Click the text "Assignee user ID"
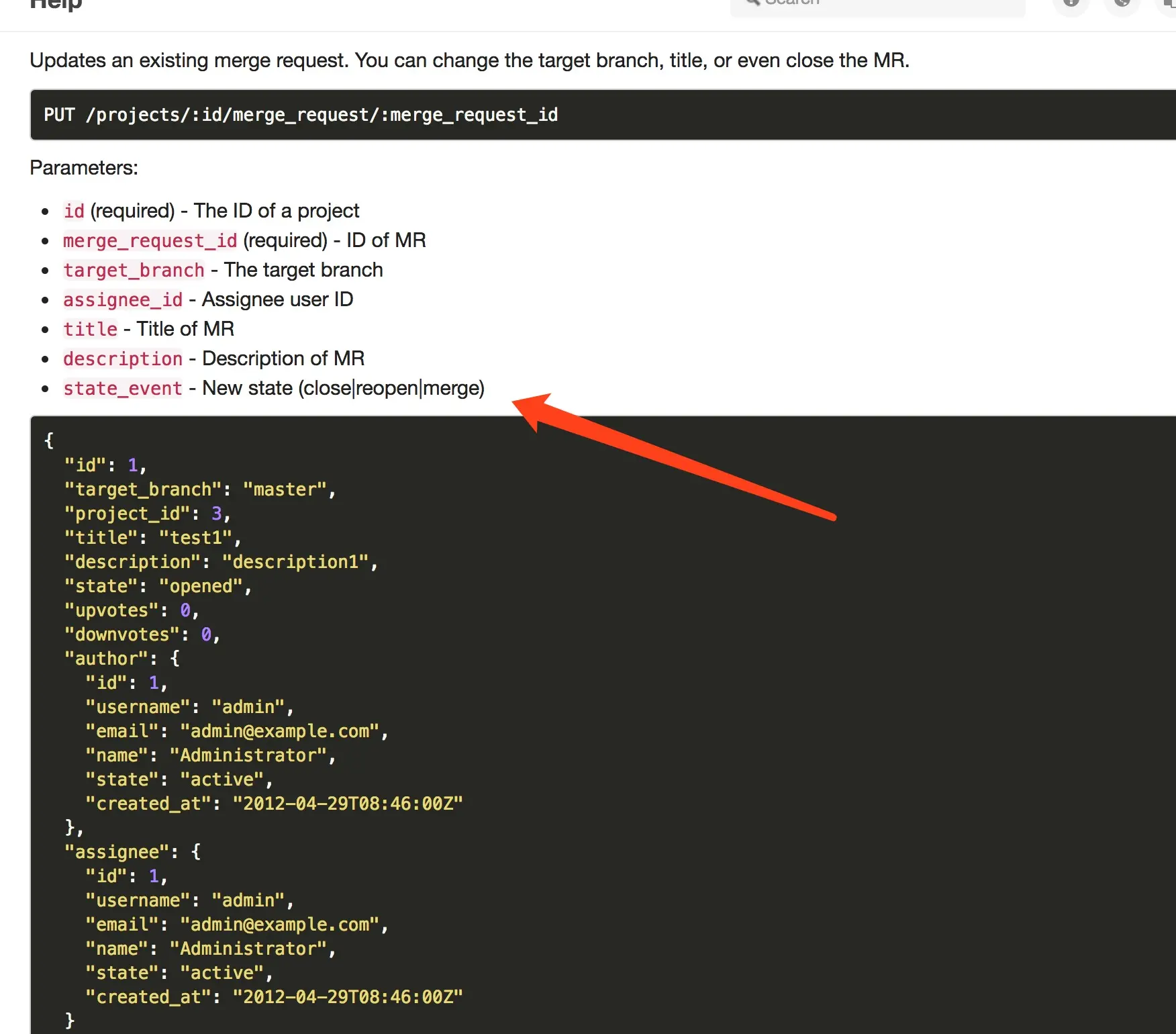1176x1034 pixels. (278, 299)
